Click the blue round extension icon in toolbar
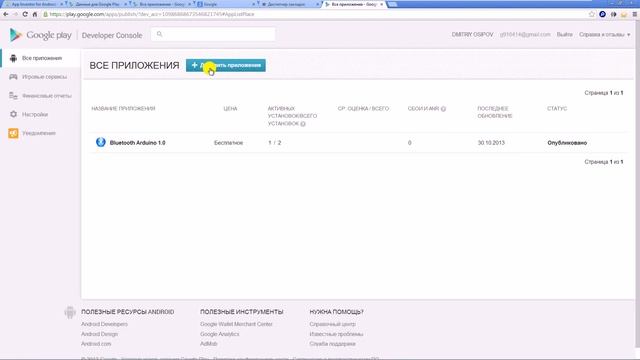 (x=602, y=14)
